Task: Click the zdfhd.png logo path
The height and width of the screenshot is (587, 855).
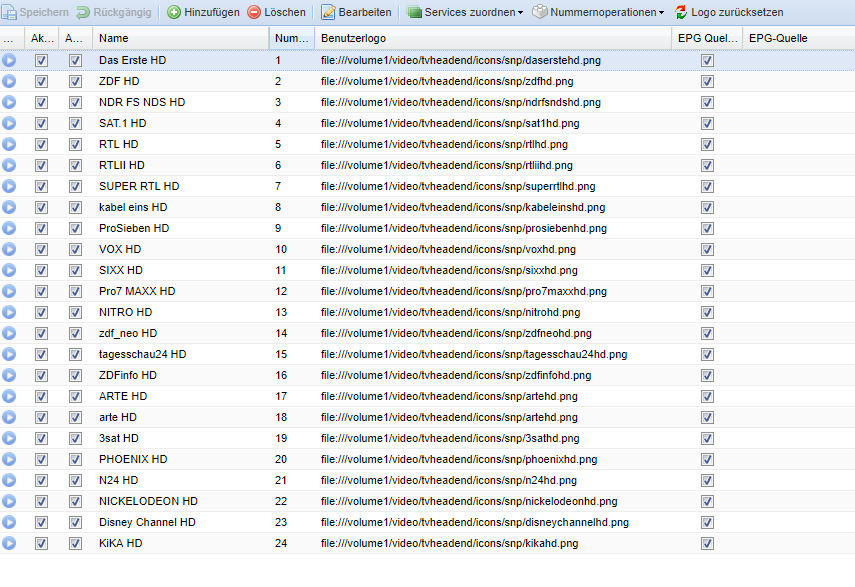Action: click(x=447, y=81)
